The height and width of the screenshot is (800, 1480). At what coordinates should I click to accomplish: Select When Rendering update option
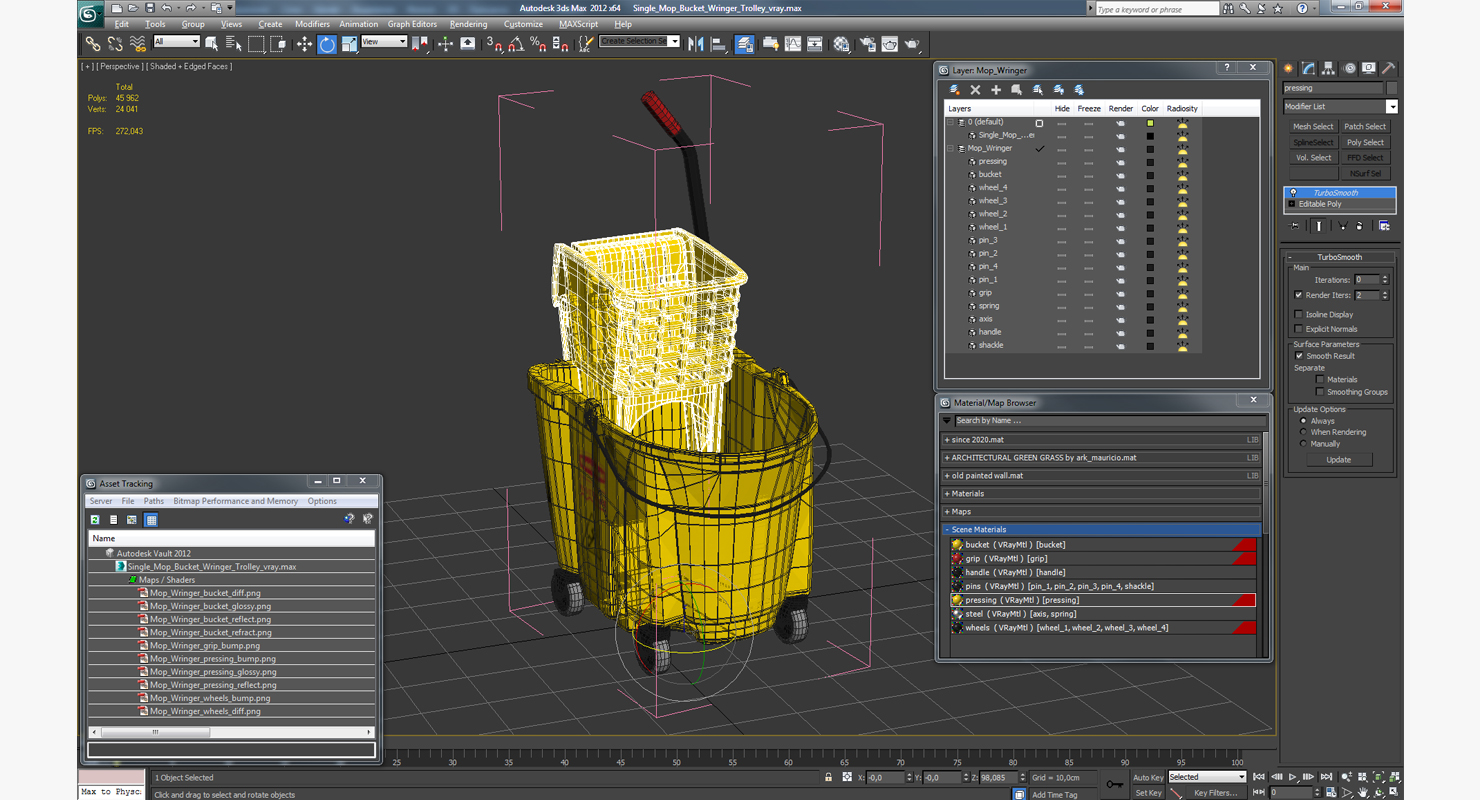[x=1303, y=432]
